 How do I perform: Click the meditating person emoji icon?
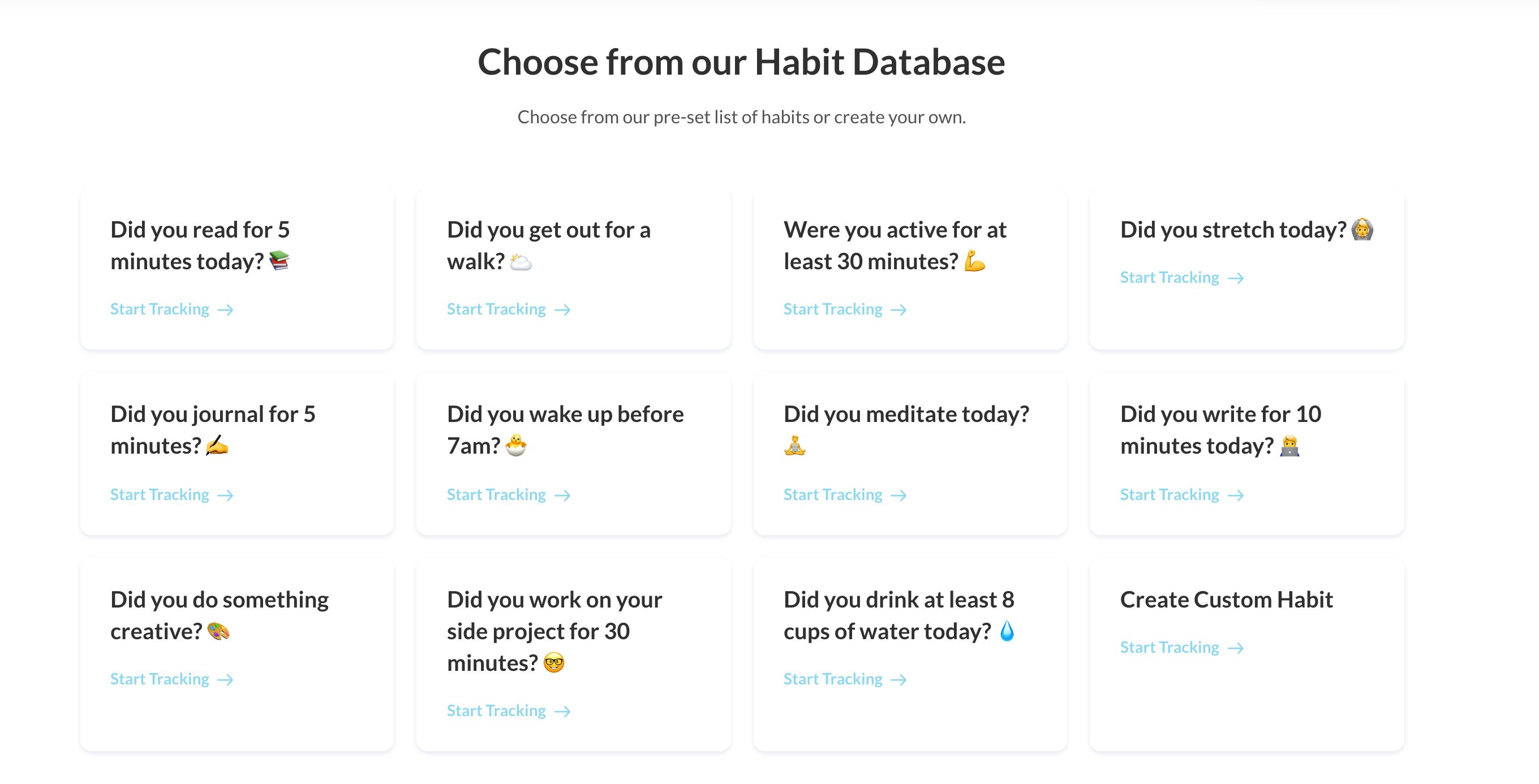794,445
